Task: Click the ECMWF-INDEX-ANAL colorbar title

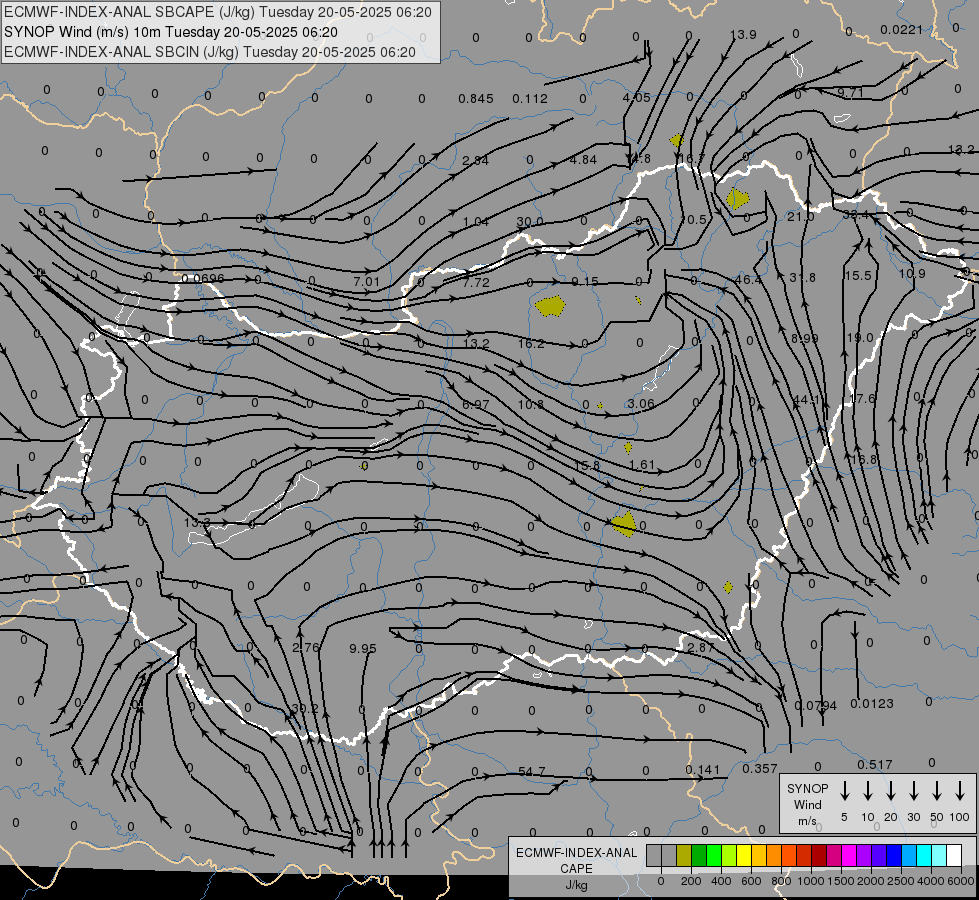Action: (x=577, y=853)
